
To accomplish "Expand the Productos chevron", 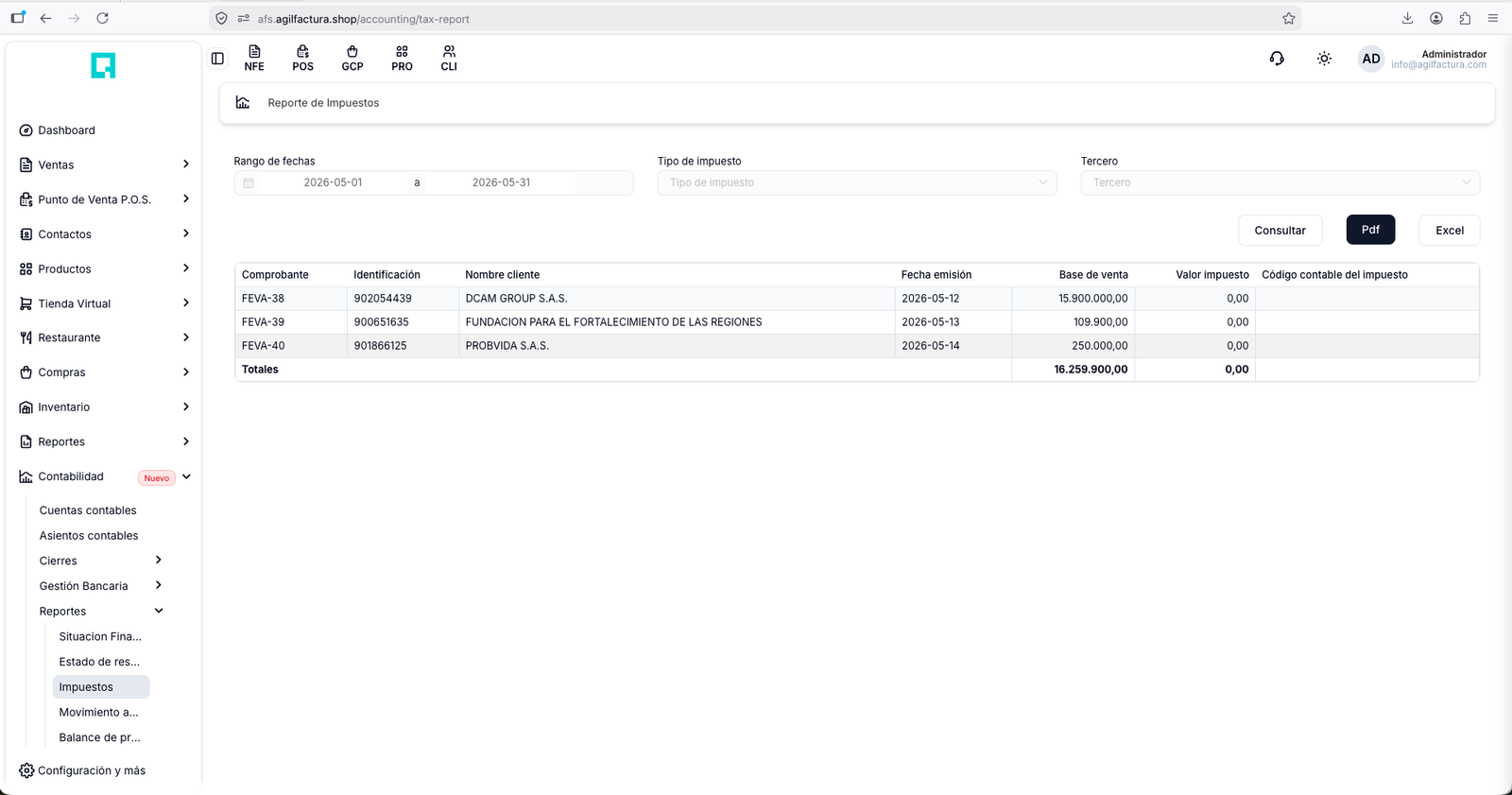I will [x=185, y=268].
